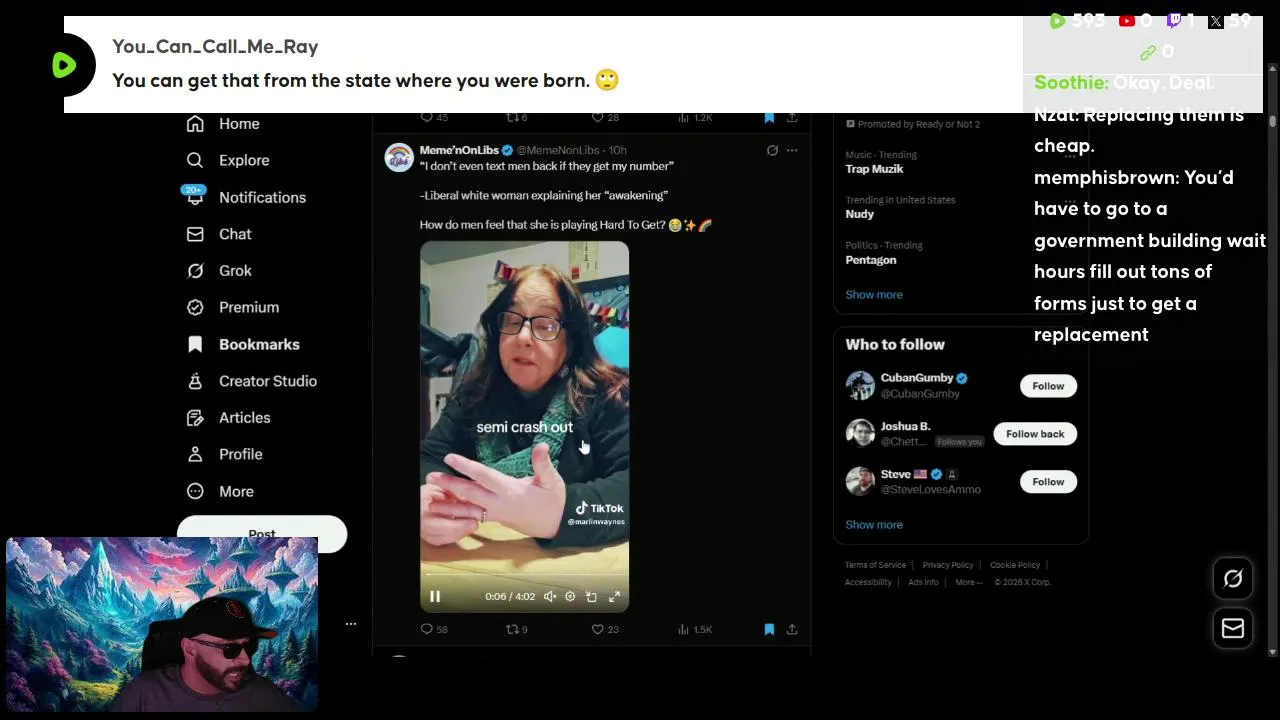
Task: Expand video to fullscreen
Action: coord(614,597)
